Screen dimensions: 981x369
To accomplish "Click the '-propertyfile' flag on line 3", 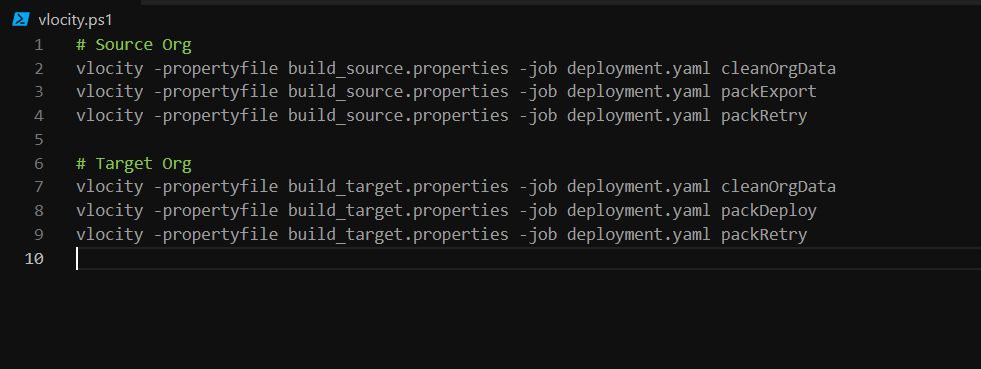I will click(216, 92).
